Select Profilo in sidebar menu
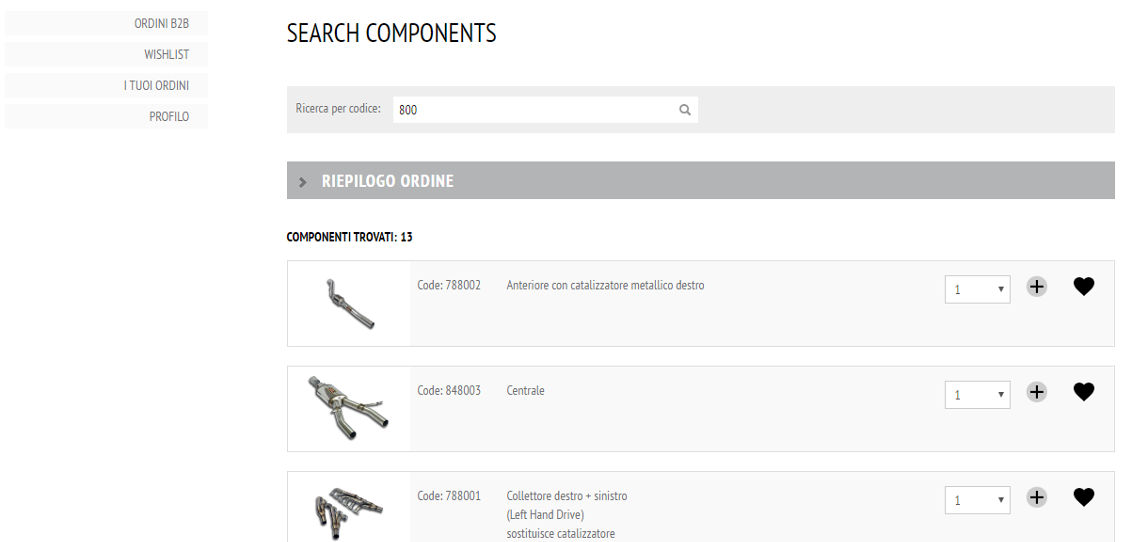Screen dimensions: 1148x542 tap(106, 116)
